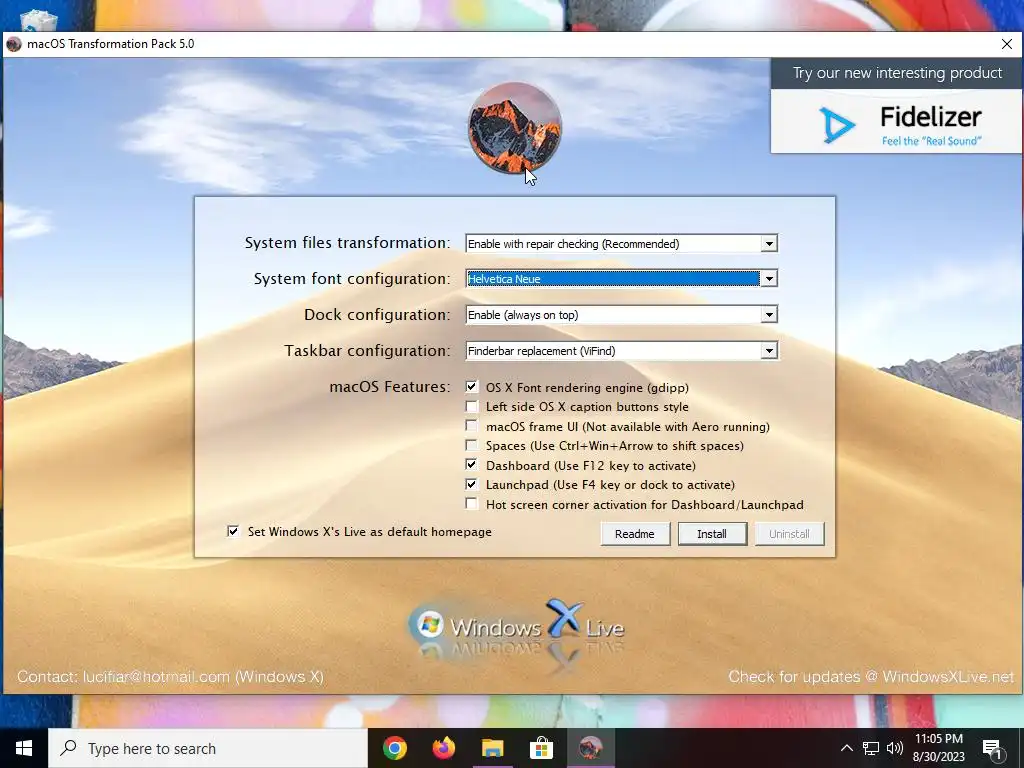Uncheck Dashboard (Use F12 key to activate)
The height and width of the screenshot is (768, 1024).
(x=472, y=465)
